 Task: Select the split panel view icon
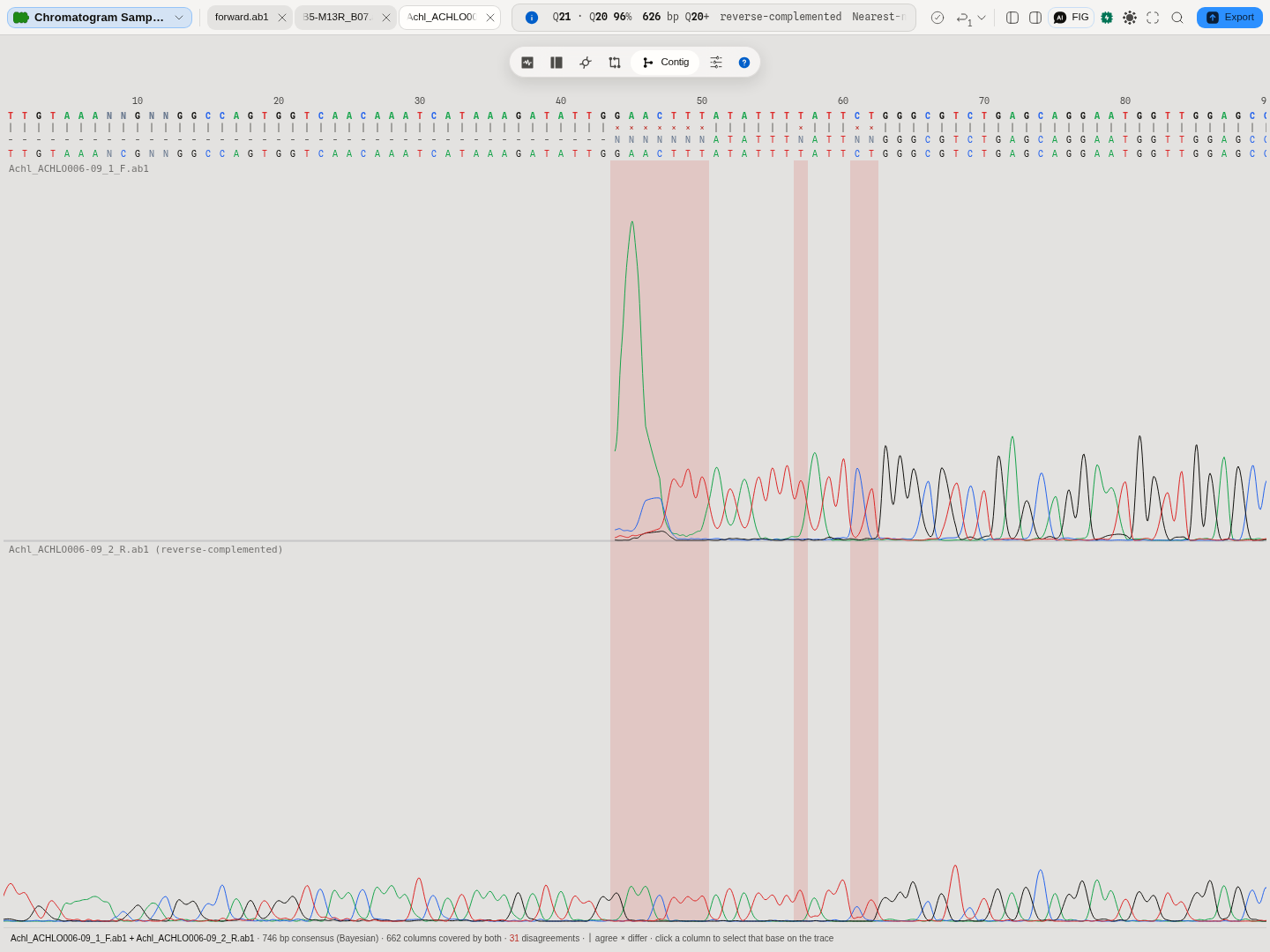(x=557, y=63)
